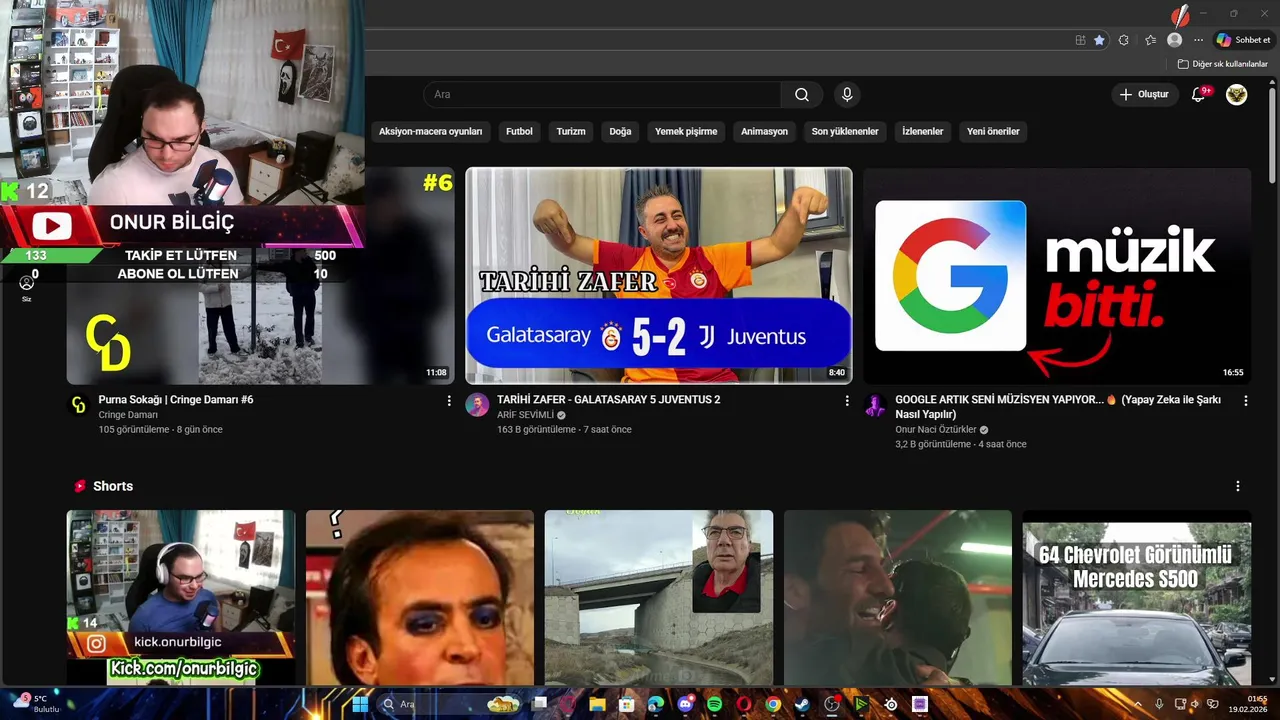
Task: Show hidden system tray icons chevron
Action: [x=1137, y=704]
